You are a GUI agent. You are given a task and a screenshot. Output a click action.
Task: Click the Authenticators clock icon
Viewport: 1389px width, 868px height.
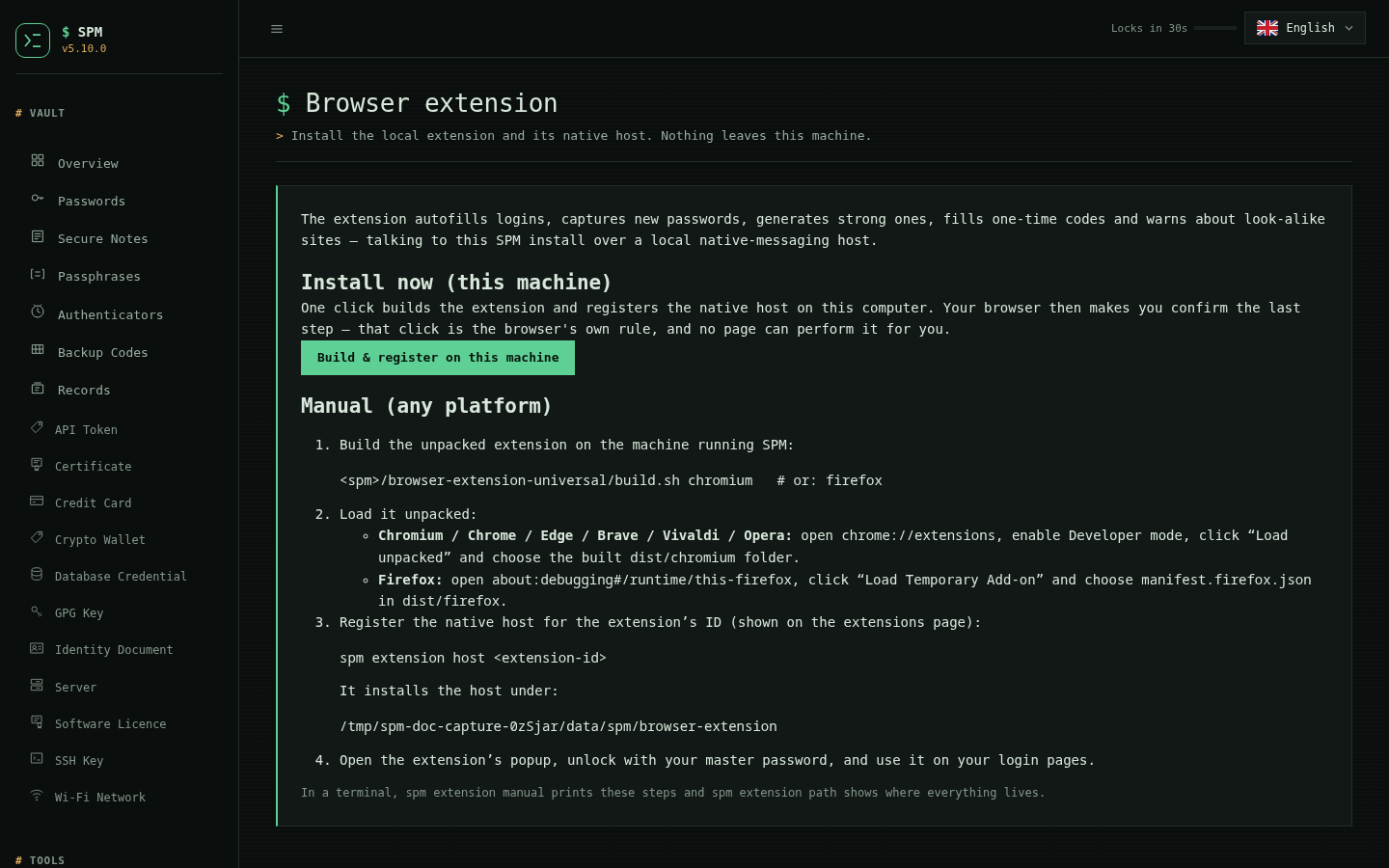38,312
